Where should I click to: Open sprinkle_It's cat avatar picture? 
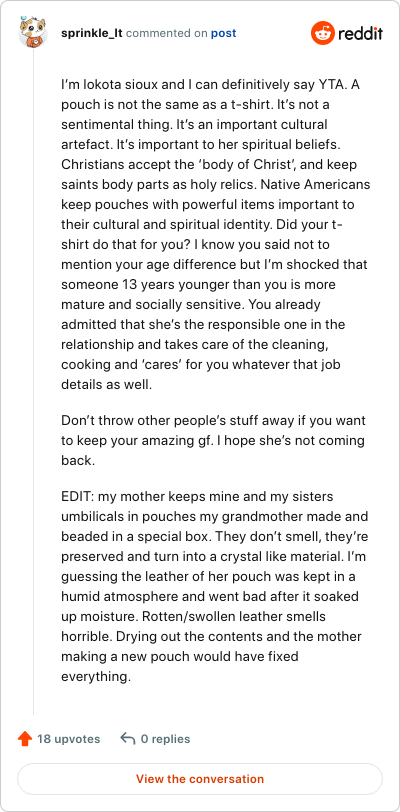click(x=33, y=32)
